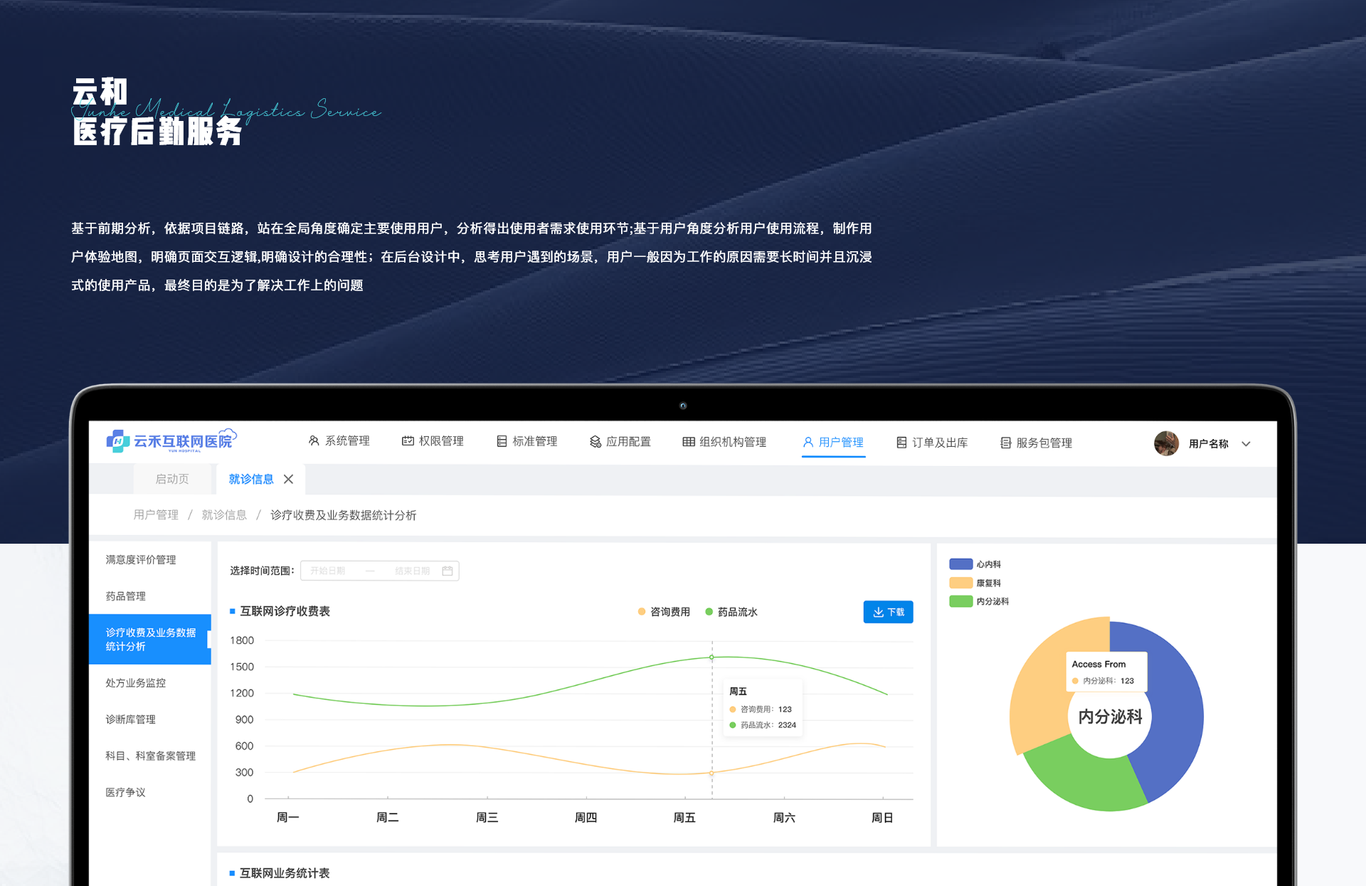The image size is (1366, 886).
Task: Click the 就诊信息 breadcrumb
Action: (224, 515)
